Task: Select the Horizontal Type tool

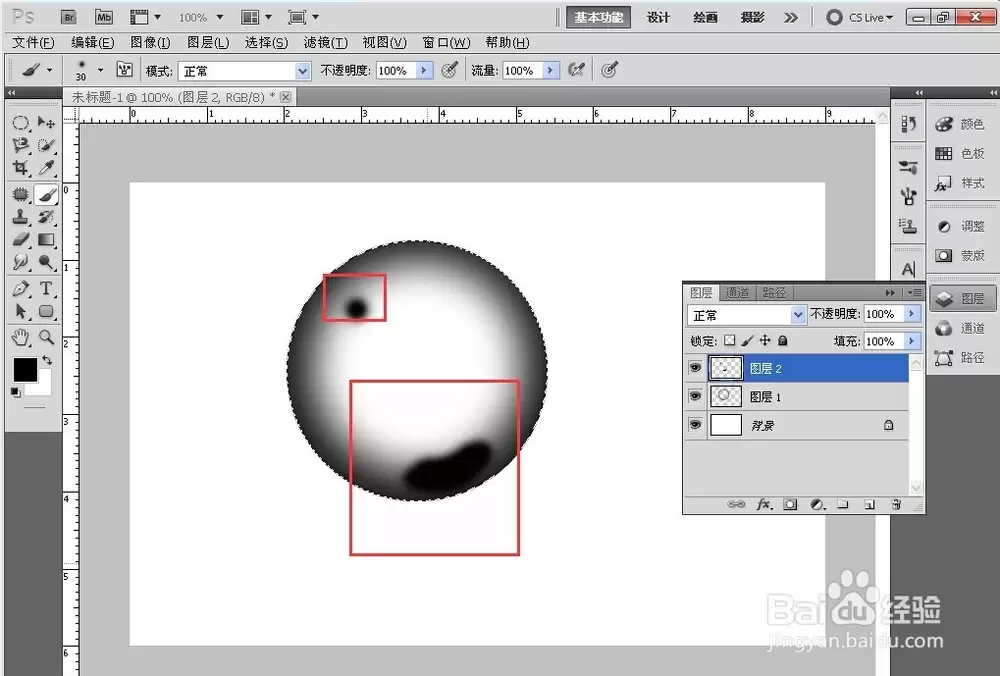Action: click(46, 288)
